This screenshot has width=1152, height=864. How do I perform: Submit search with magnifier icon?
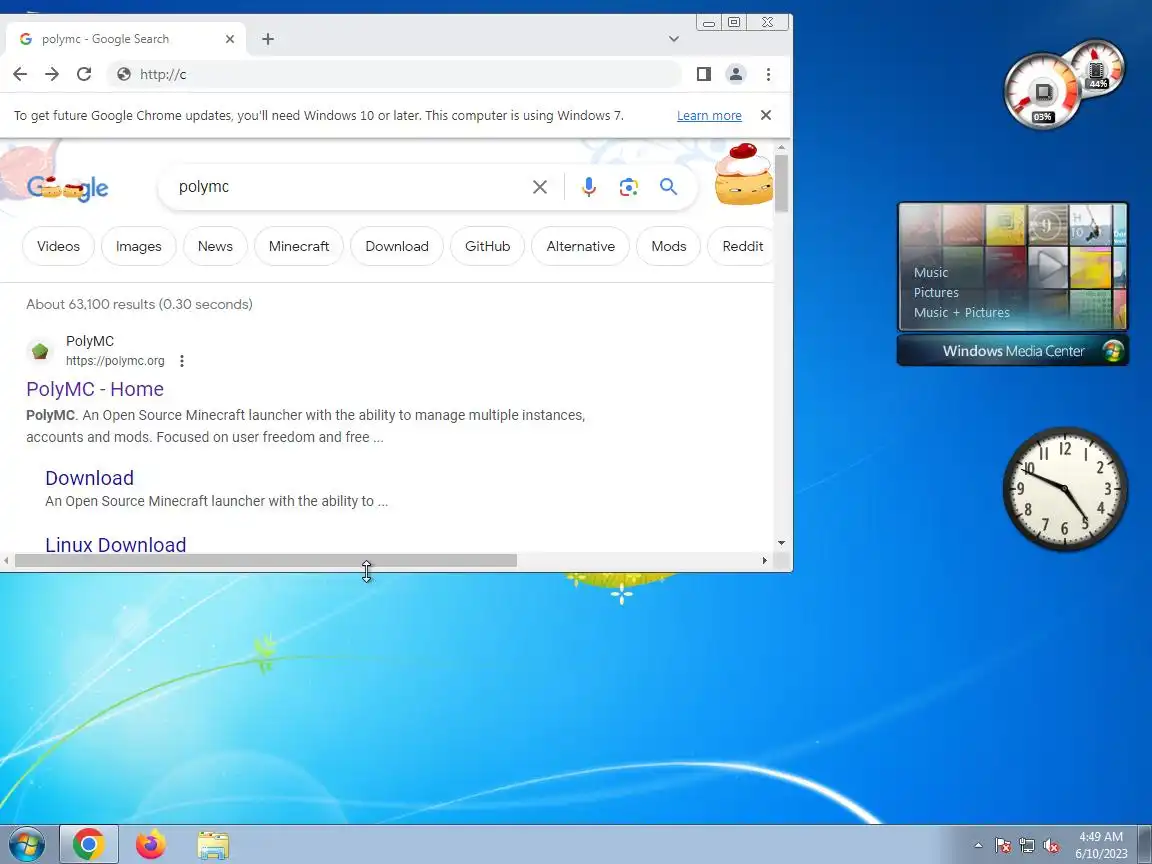point(668,187)
